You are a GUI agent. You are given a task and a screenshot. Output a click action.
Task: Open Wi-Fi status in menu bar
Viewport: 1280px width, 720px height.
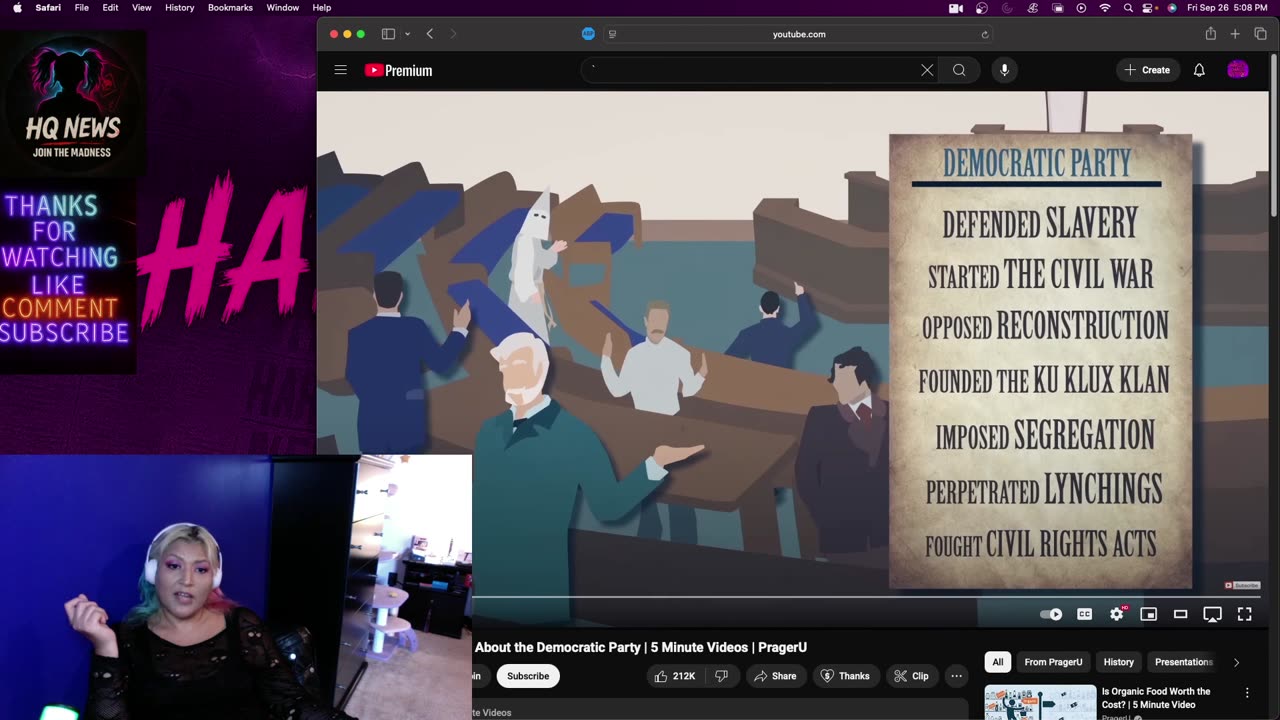click(1105, 8)
